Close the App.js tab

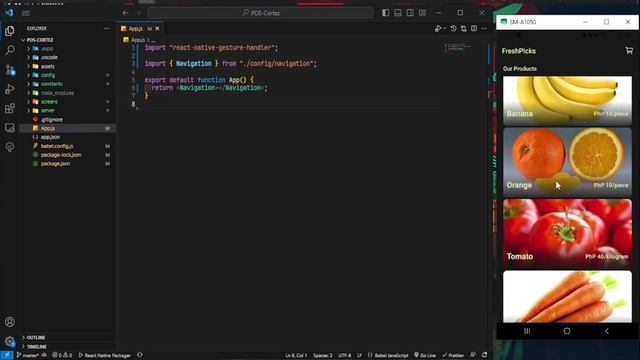click(x=157, y=29)
